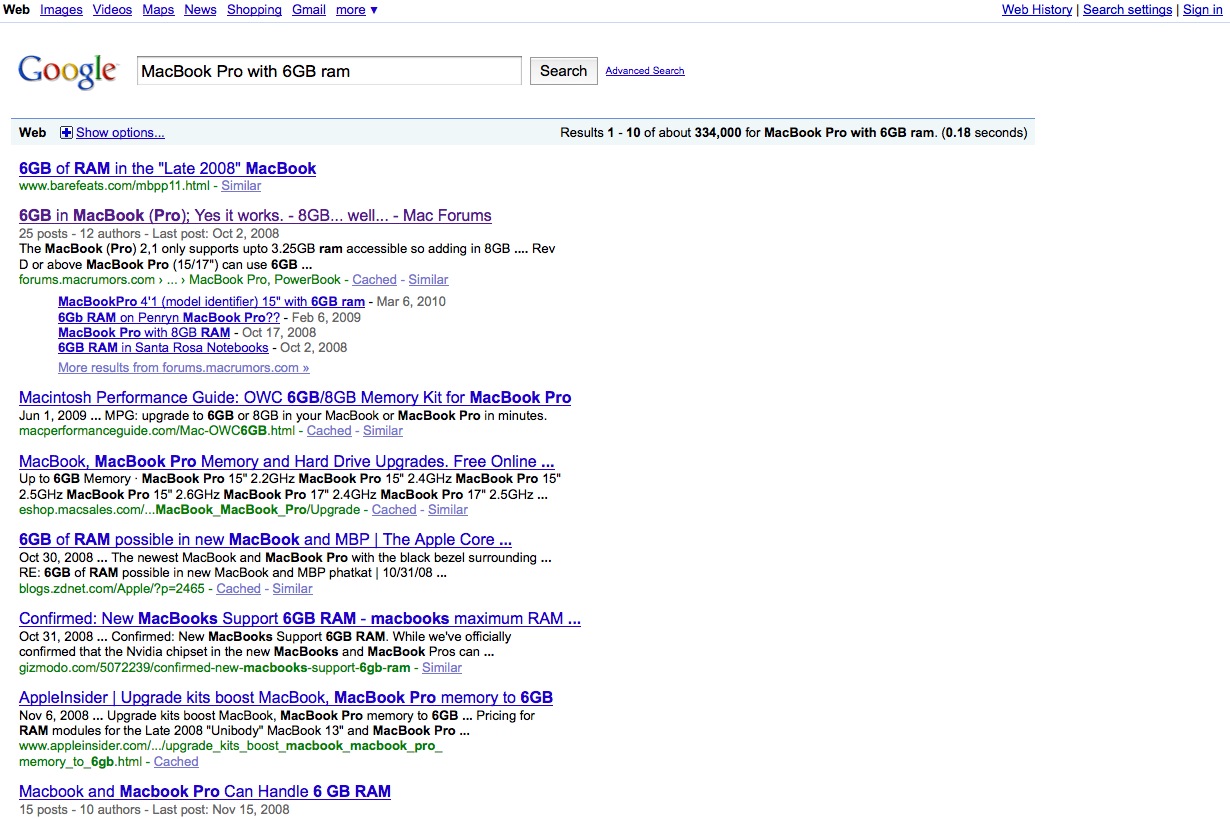
Task: Open Mac Forums 6GB in MacBook (Pro) result
Action: pos(255,216)
